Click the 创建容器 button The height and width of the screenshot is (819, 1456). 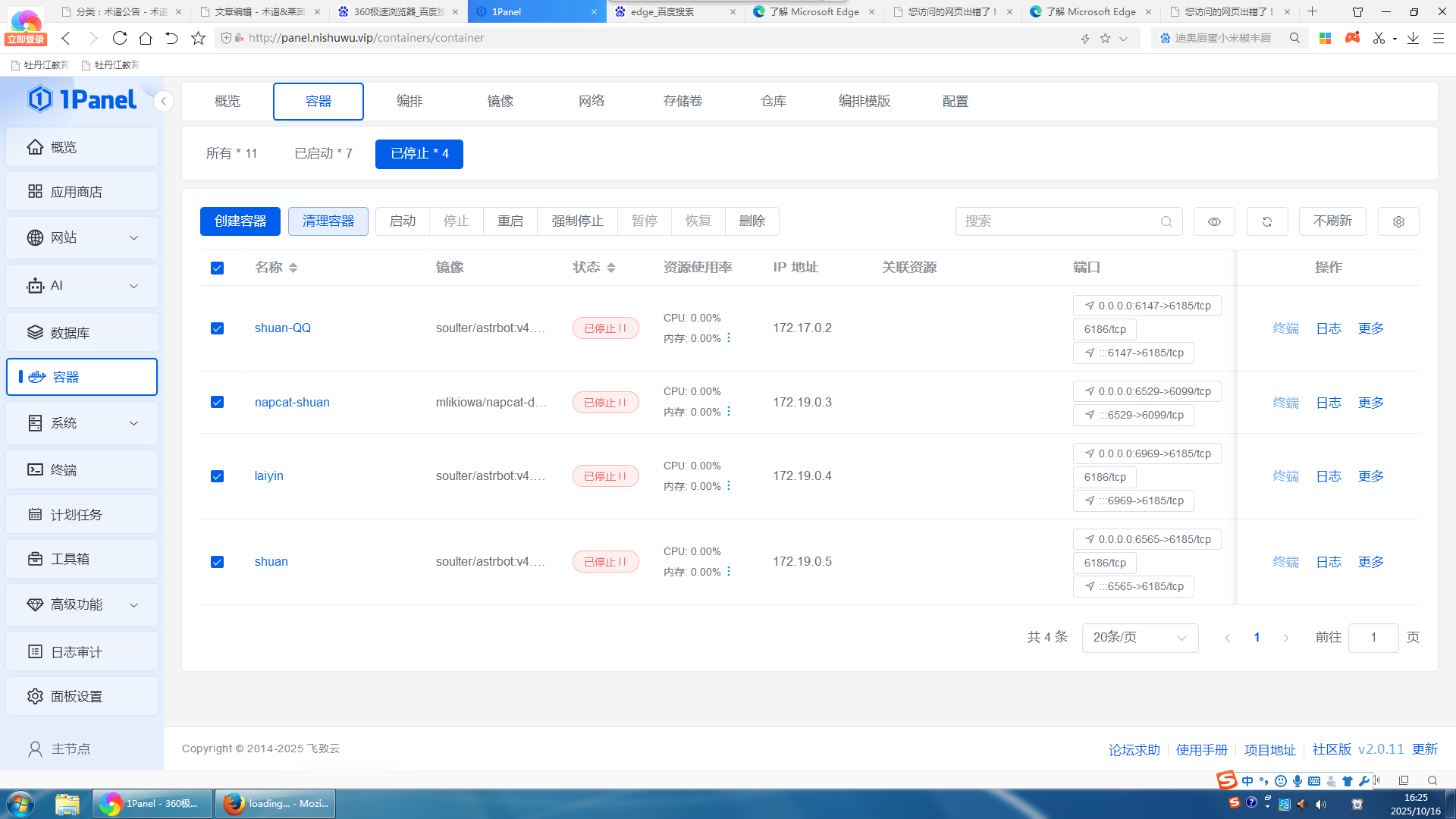tap(240, 221)
